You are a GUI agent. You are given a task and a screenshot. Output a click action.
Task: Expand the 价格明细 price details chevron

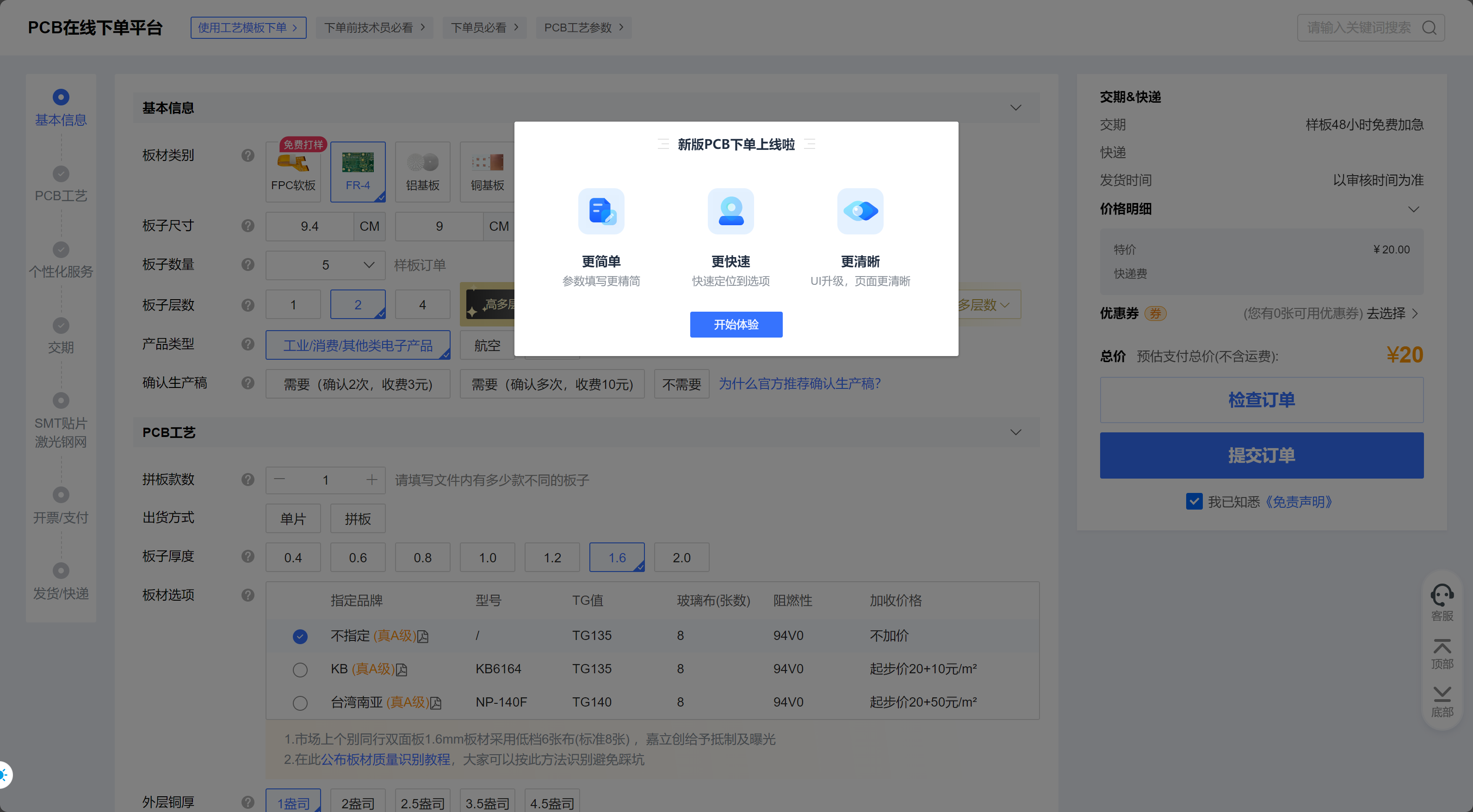tap(1413, 209)
